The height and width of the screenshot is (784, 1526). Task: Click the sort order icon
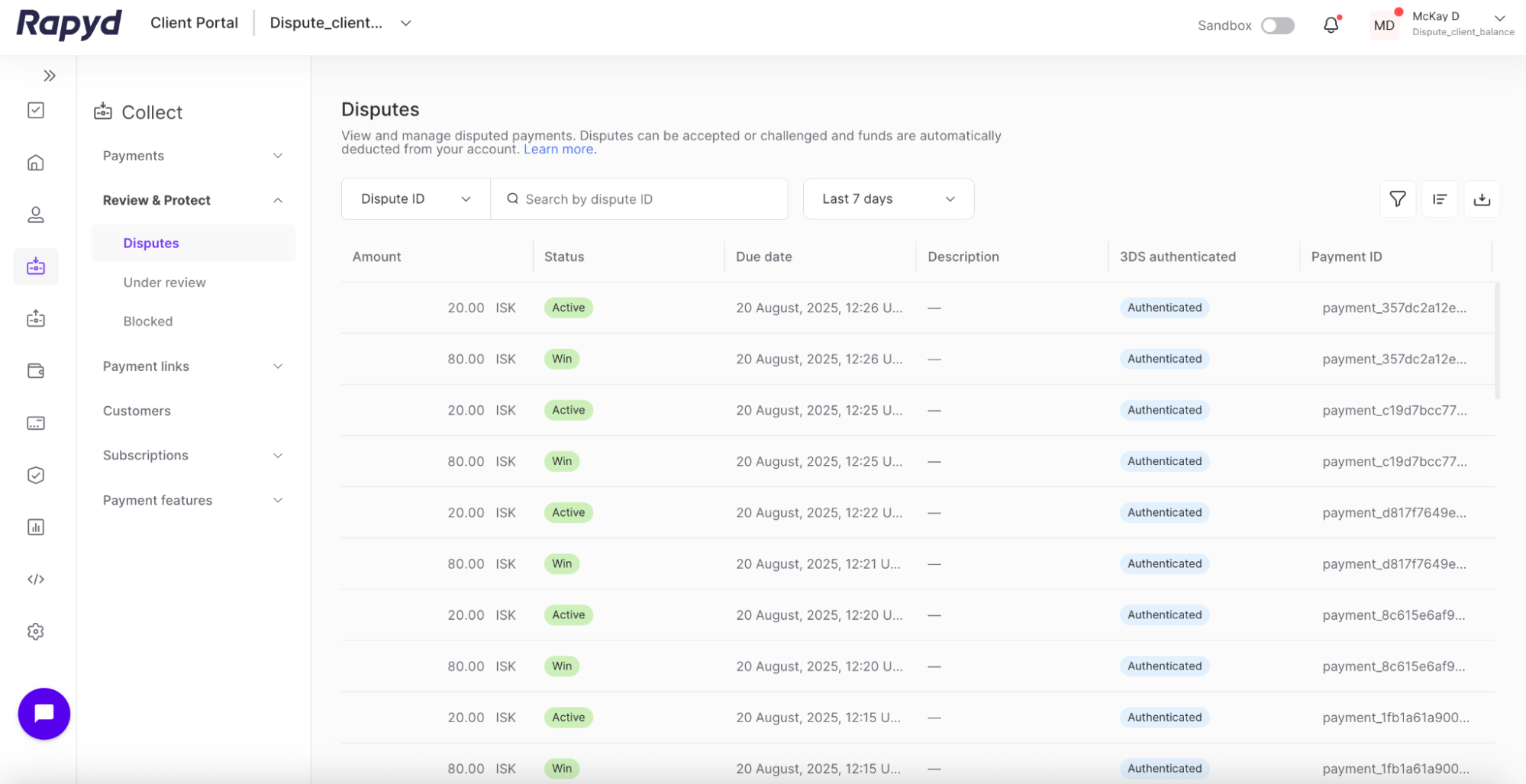click(1439, 198)
